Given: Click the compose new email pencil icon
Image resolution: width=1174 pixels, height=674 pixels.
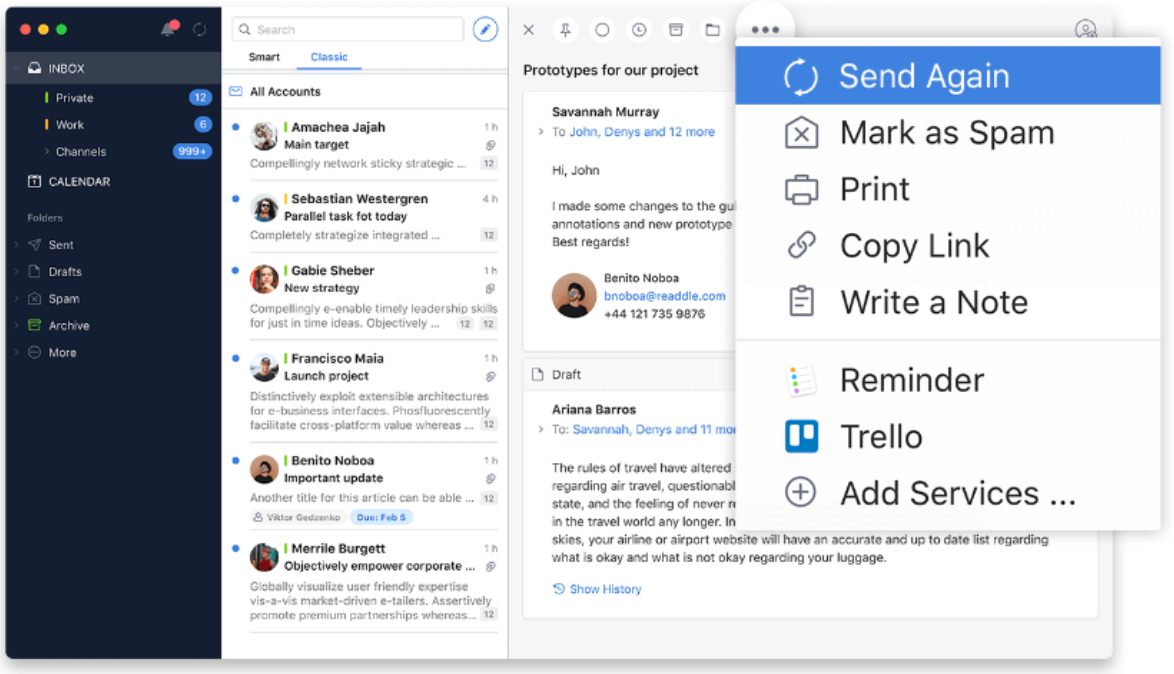Looking at the screenshot, I should point(485,29).
